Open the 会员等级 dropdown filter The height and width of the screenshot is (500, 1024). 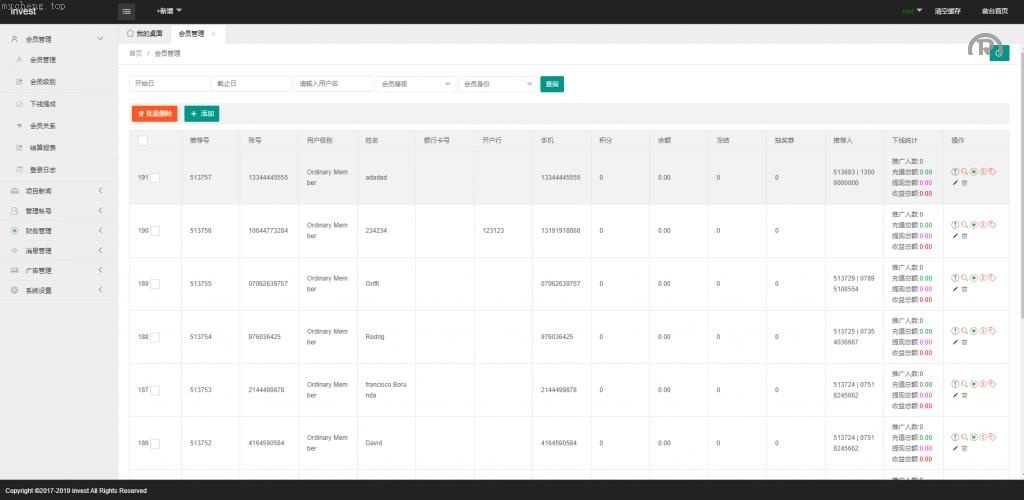[x=416, y=84]
